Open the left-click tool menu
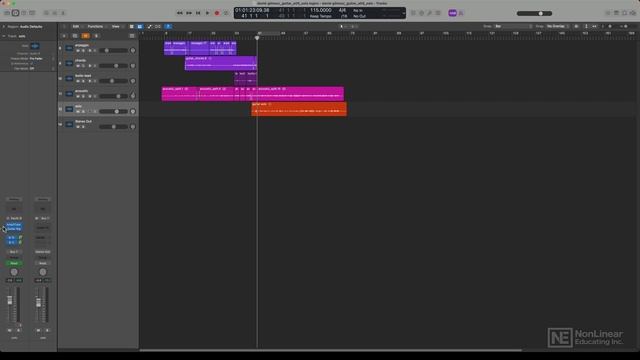The height and width of the screenshot is (360, 640). coord(343,27)
